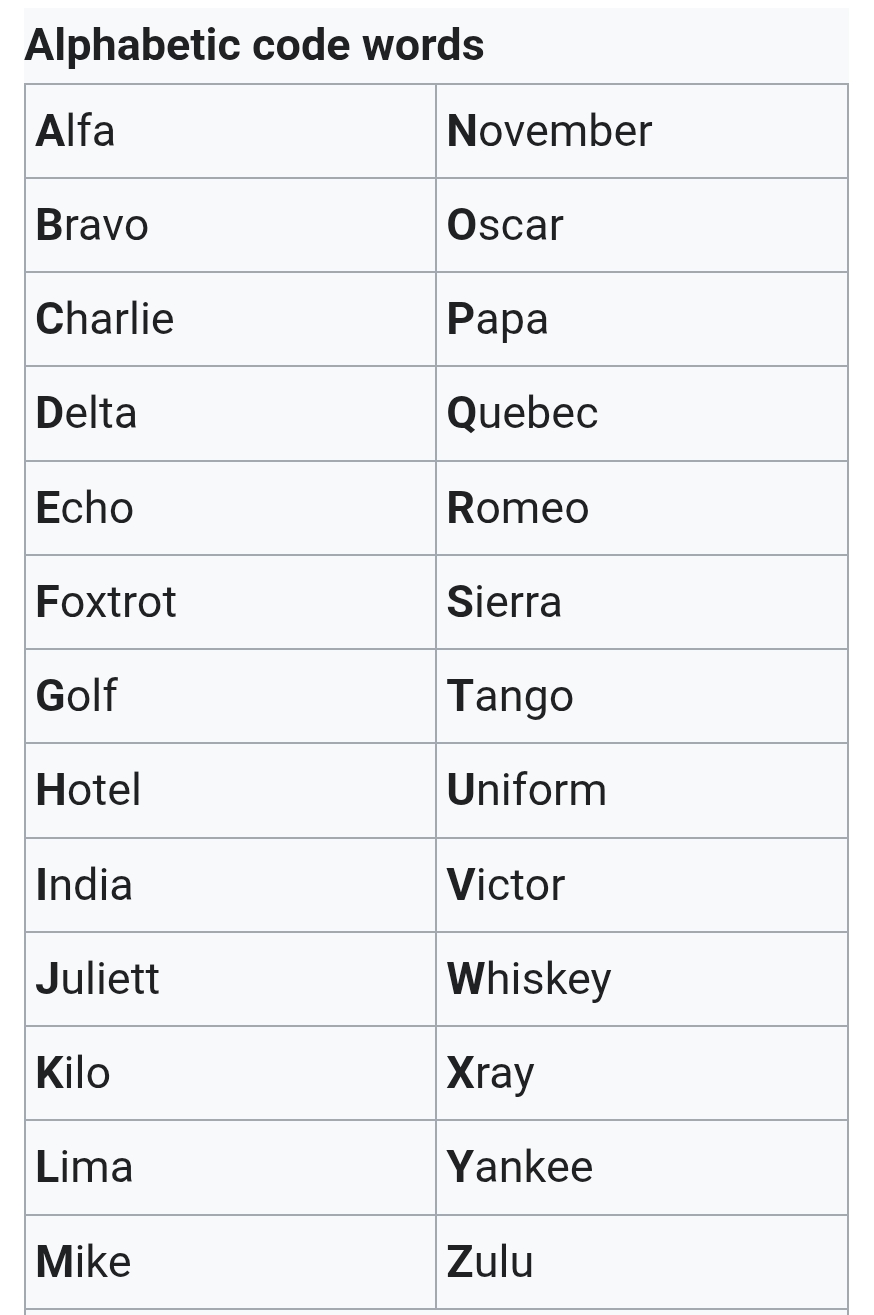
Task: Select the Uniform table cell
Action: 527,790
